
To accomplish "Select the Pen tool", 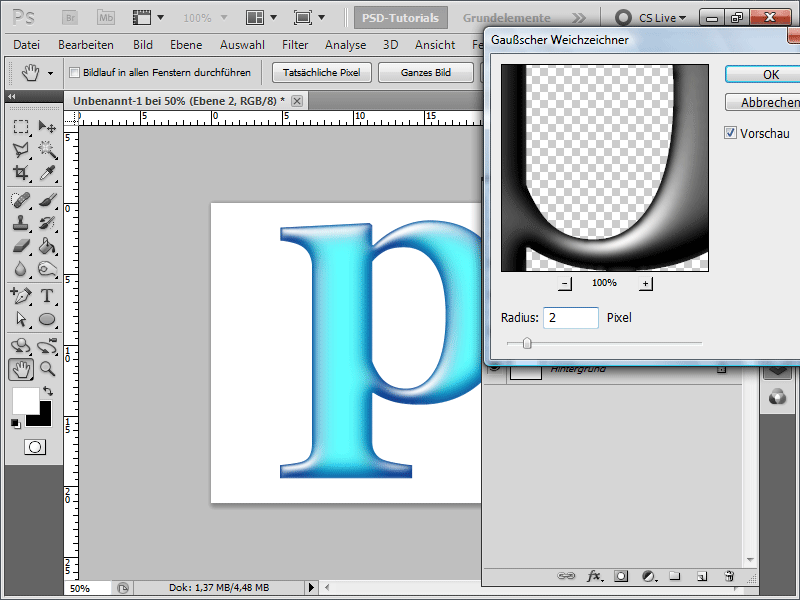I will point(21,295).
